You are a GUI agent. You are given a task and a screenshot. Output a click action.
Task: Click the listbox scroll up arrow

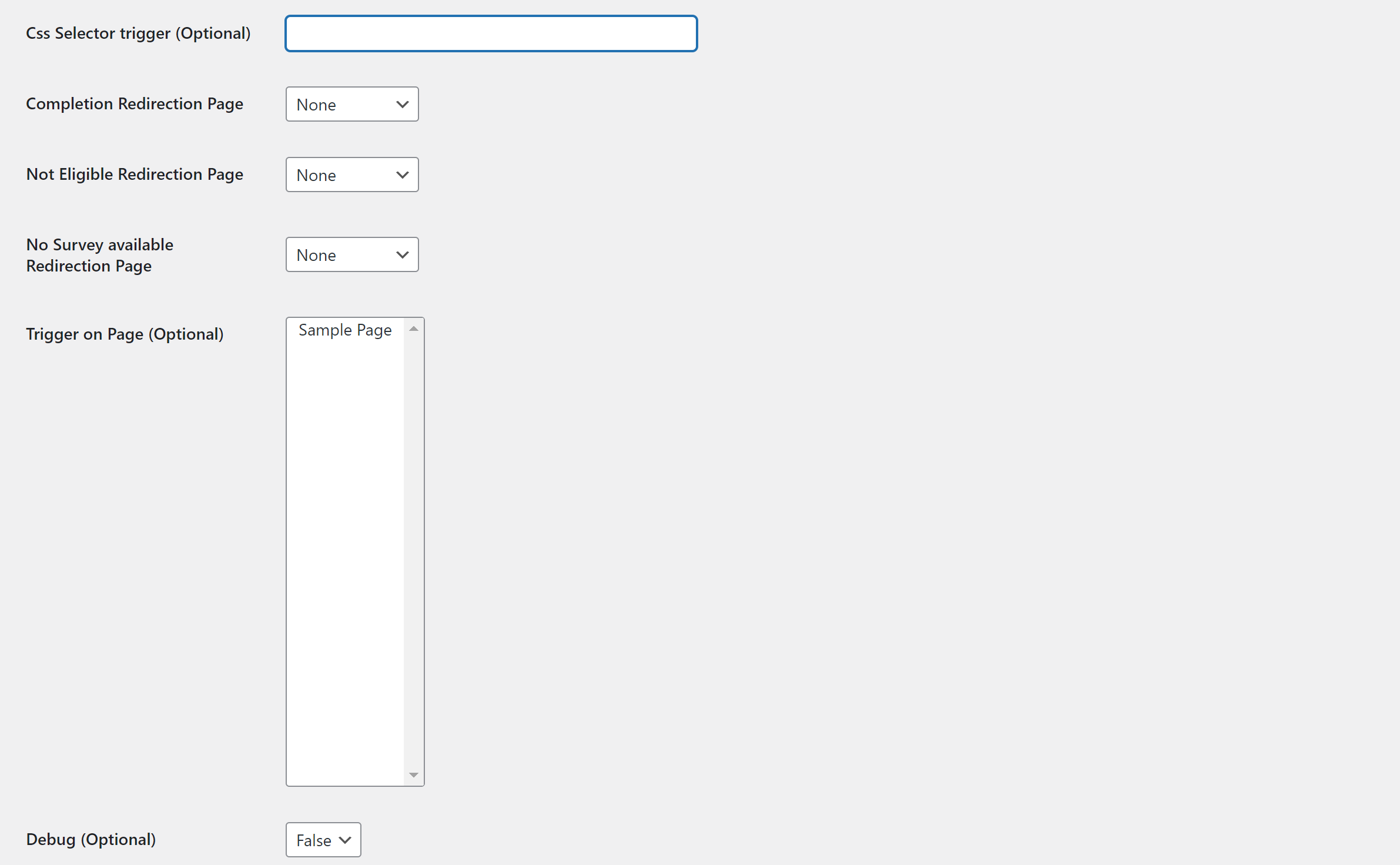pyautogui.click(x=414, y=328)
